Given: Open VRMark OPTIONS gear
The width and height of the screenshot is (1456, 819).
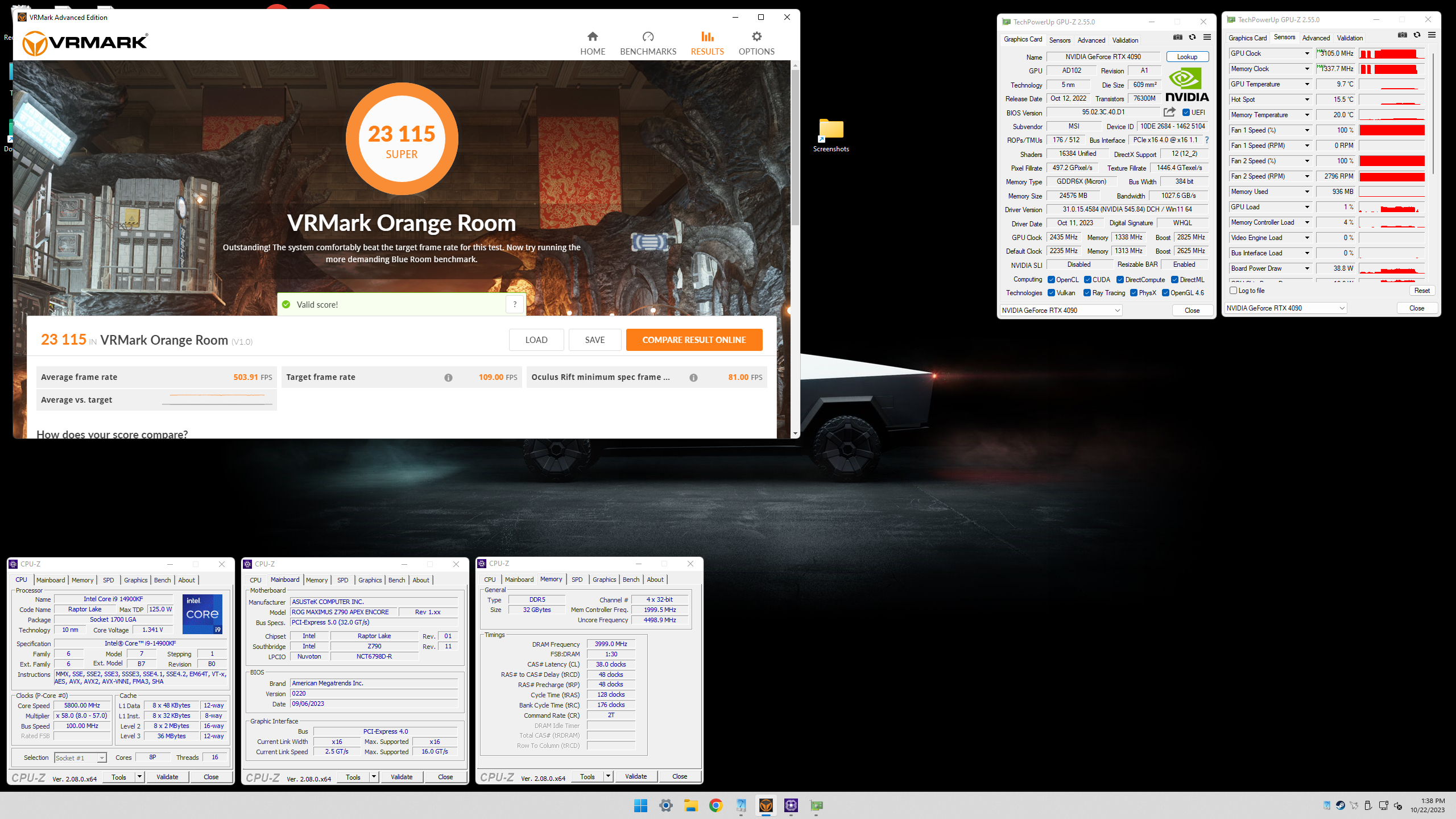Looking at the screenshot, I should (756, 43).
